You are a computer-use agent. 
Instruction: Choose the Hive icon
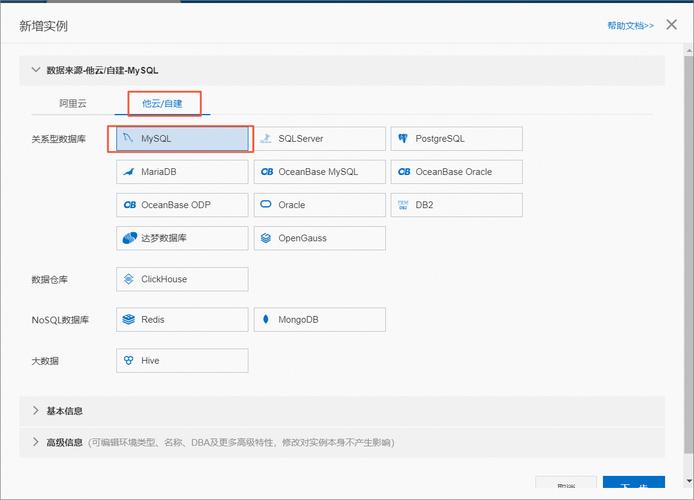point(128,360)
